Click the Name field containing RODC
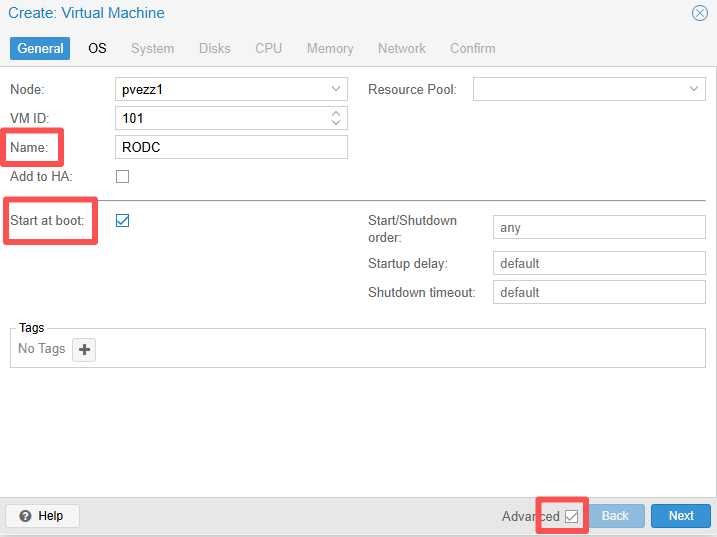Image resolution: width=717 pixels, height=537 pixels. click(231, 147)
